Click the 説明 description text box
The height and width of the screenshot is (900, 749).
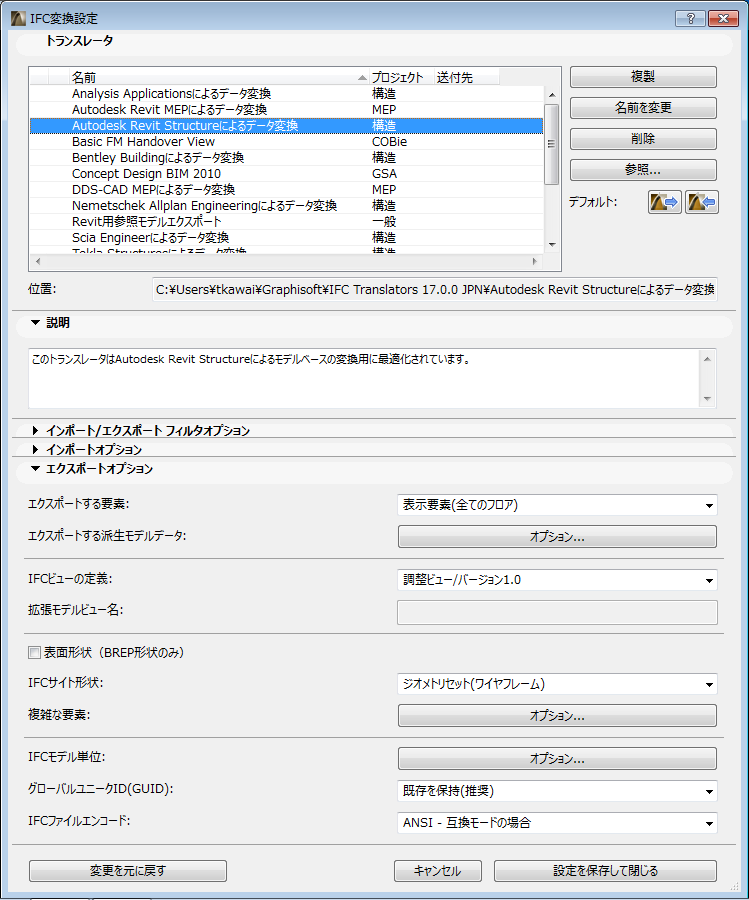point(364,379)
